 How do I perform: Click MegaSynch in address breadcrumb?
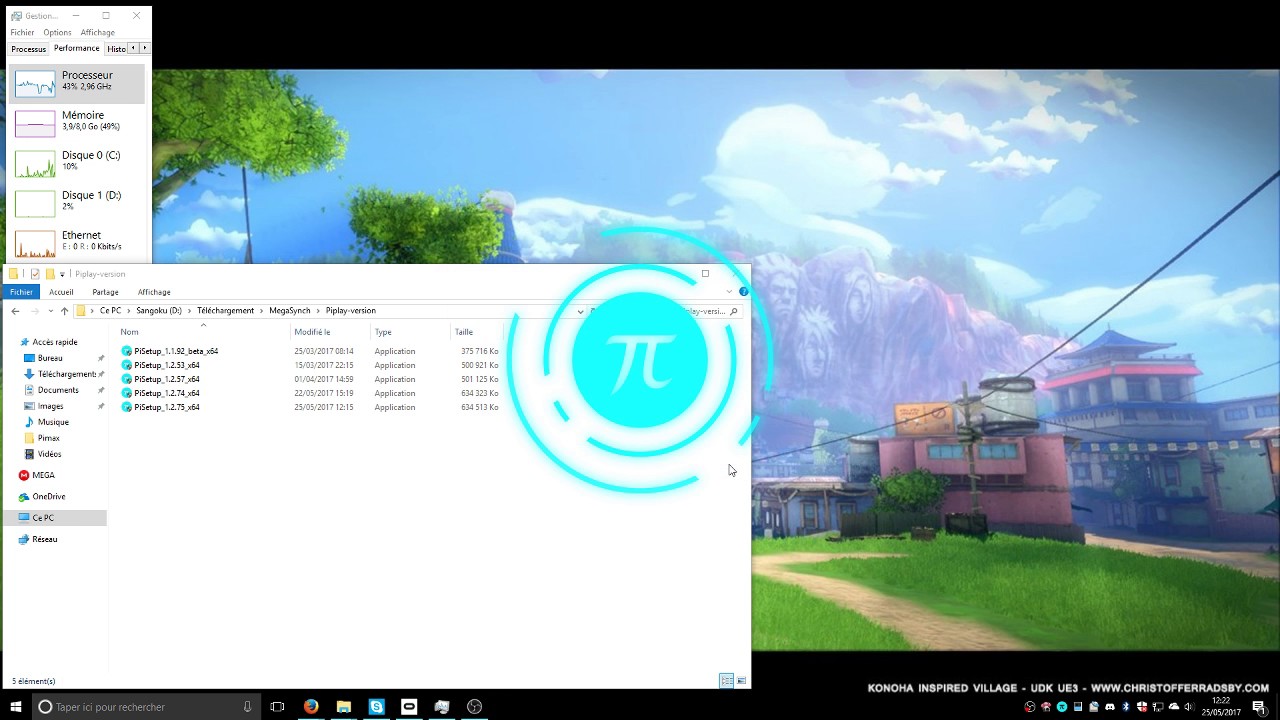[x=290, y=311]
